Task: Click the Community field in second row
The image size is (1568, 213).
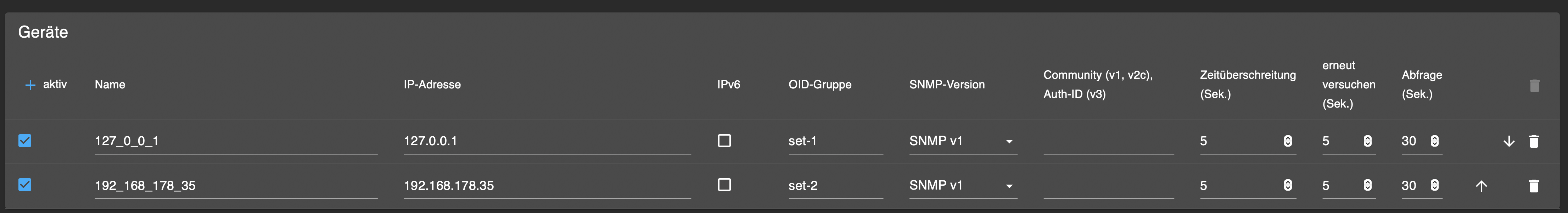Action: pos(1108,186)
